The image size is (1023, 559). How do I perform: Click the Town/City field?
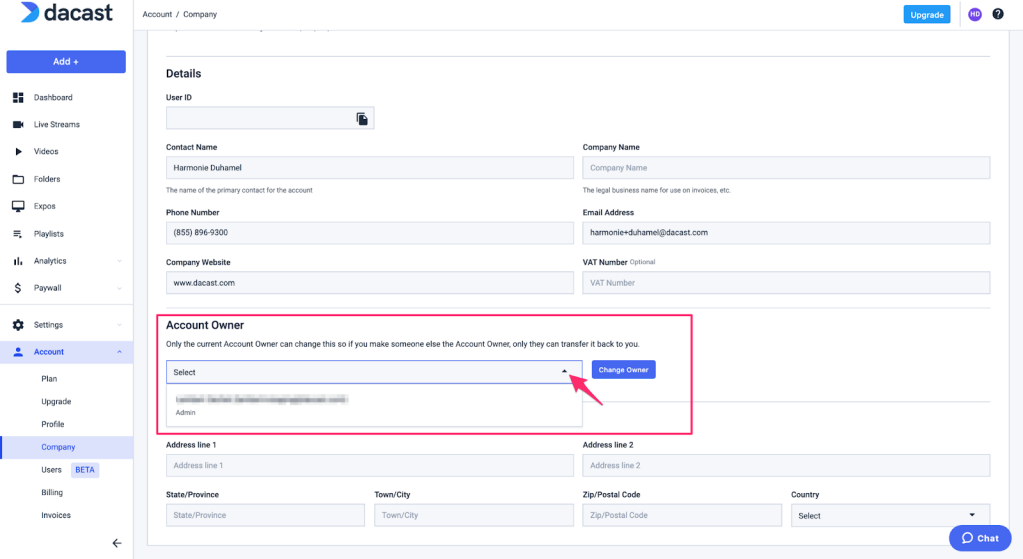(x=474, y=515)
